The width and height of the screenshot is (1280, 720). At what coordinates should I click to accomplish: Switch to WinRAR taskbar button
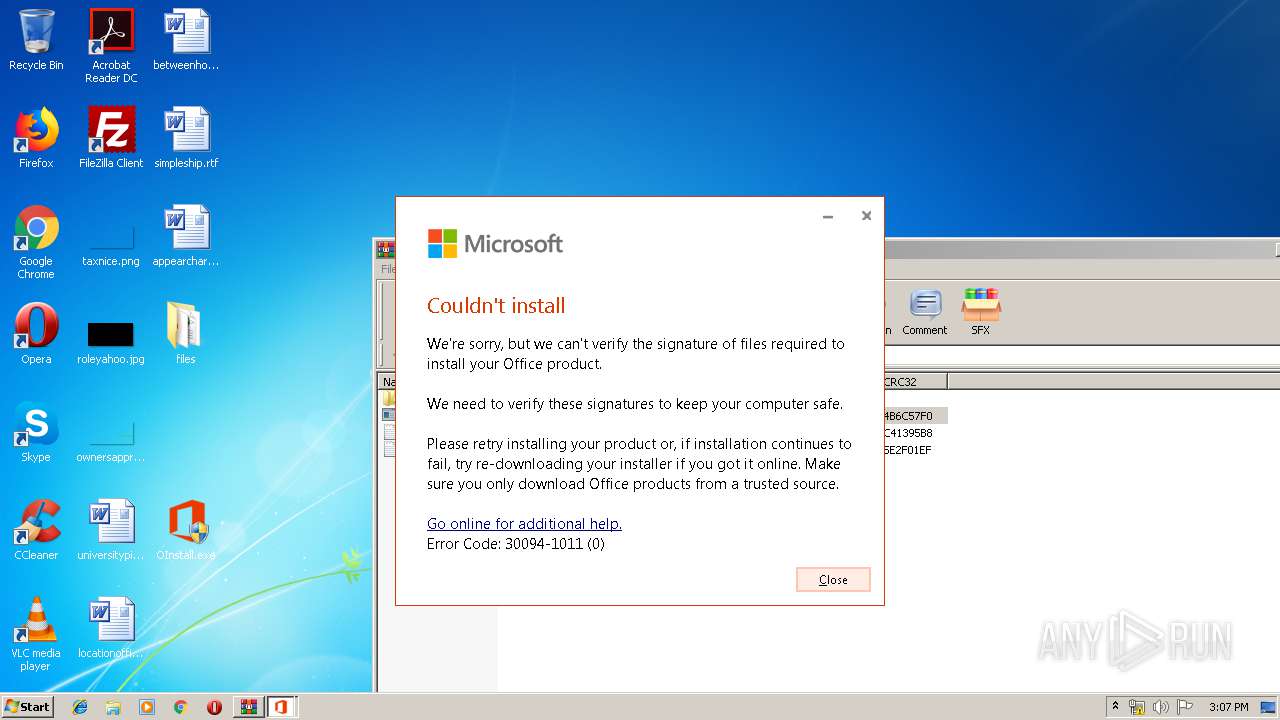coord(248,707)
